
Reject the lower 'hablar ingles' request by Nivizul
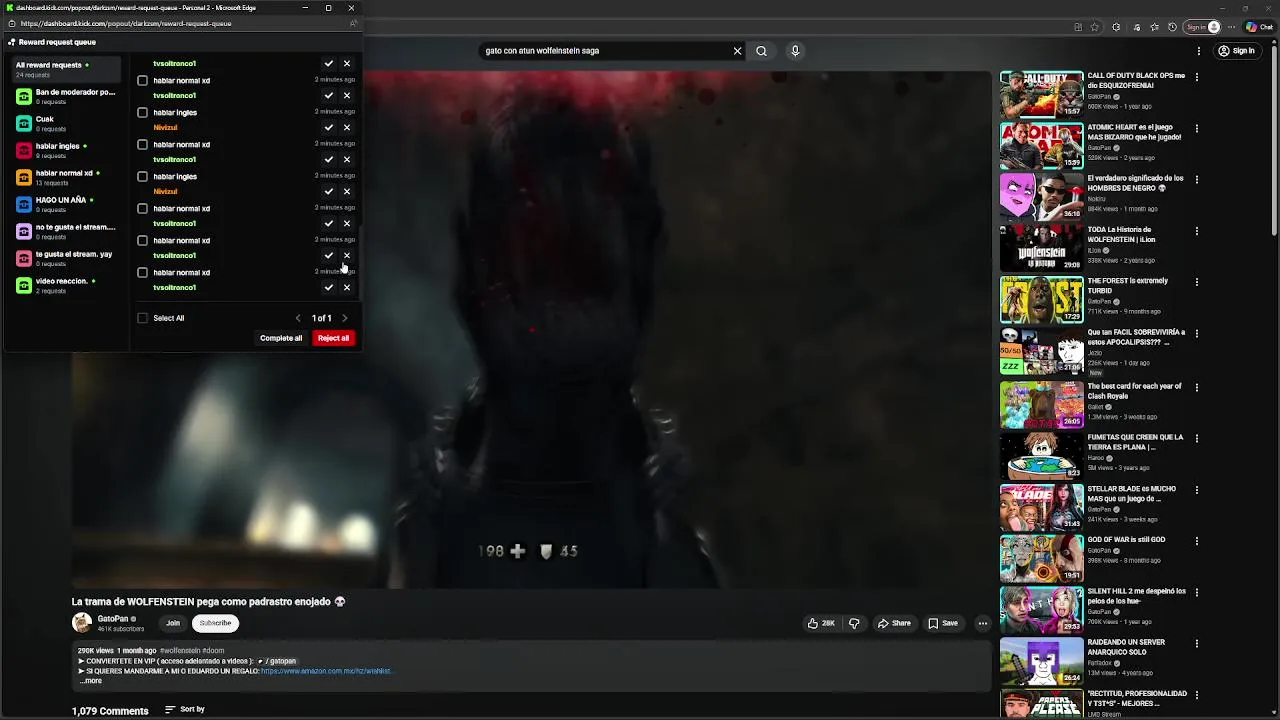click(347, 192)
